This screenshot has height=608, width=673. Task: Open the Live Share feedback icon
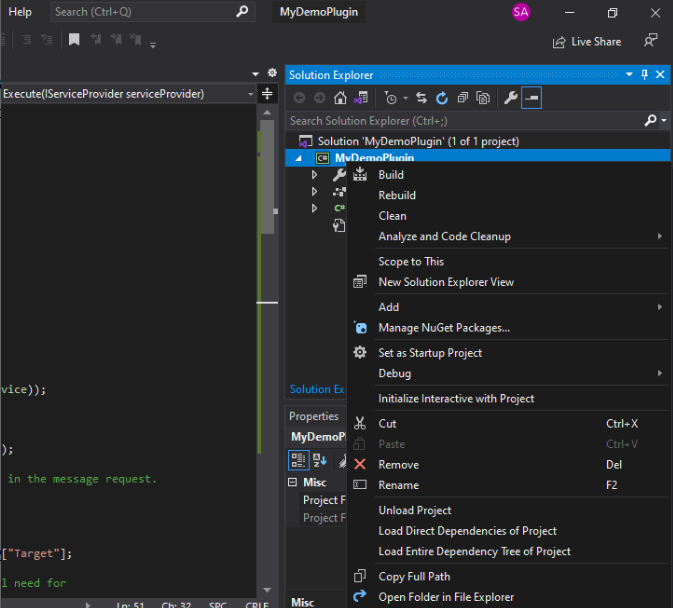[651, 41]
